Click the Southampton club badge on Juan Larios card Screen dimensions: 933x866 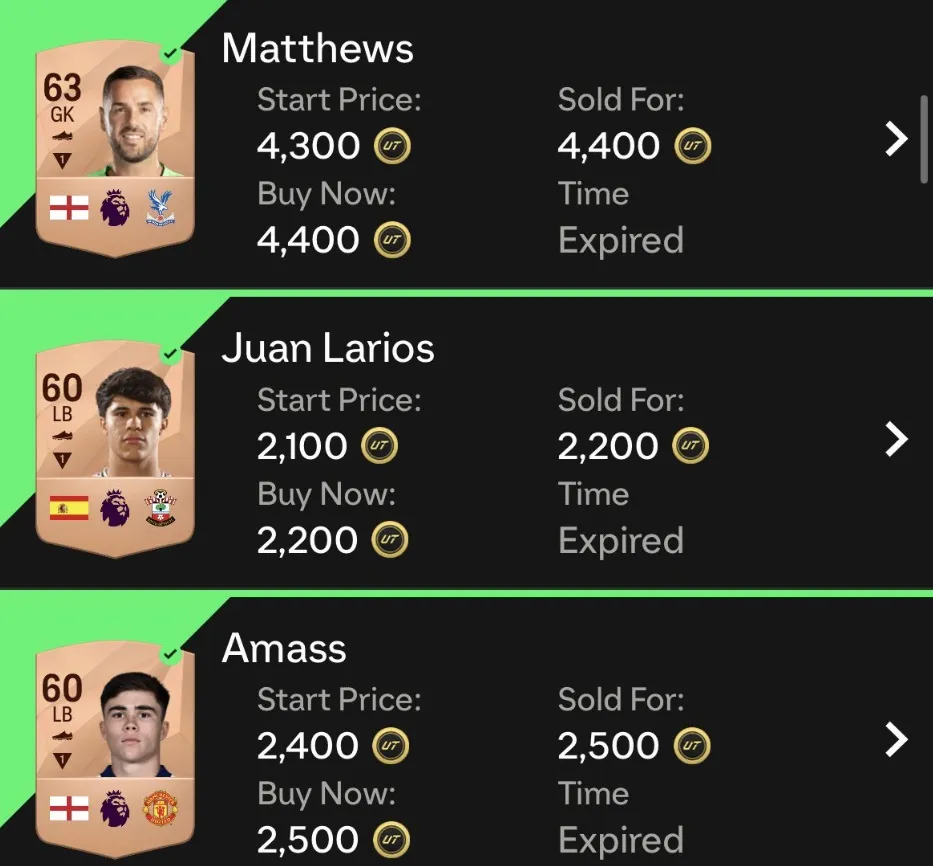click(159, 506)
